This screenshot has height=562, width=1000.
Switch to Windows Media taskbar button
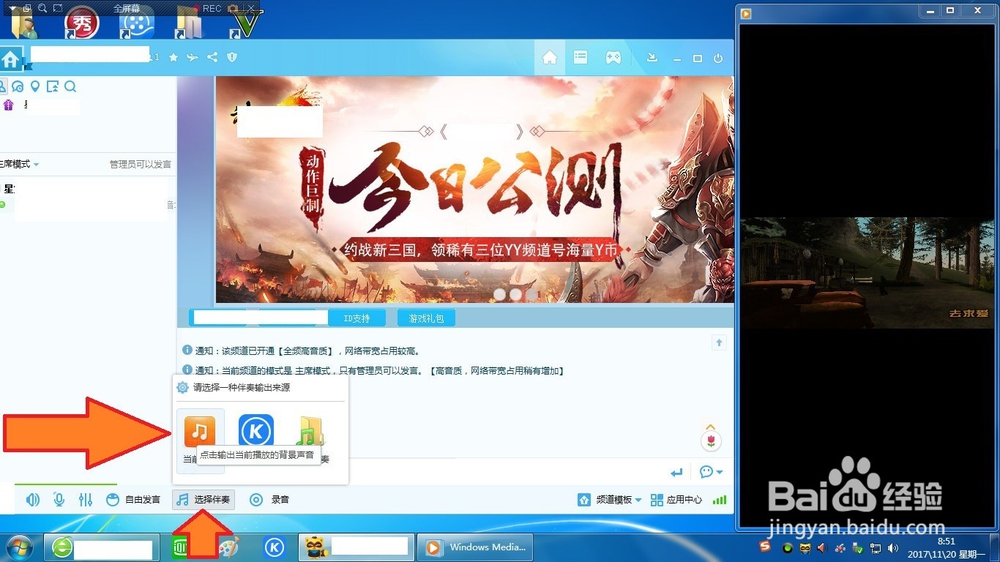tap(476, 547)
